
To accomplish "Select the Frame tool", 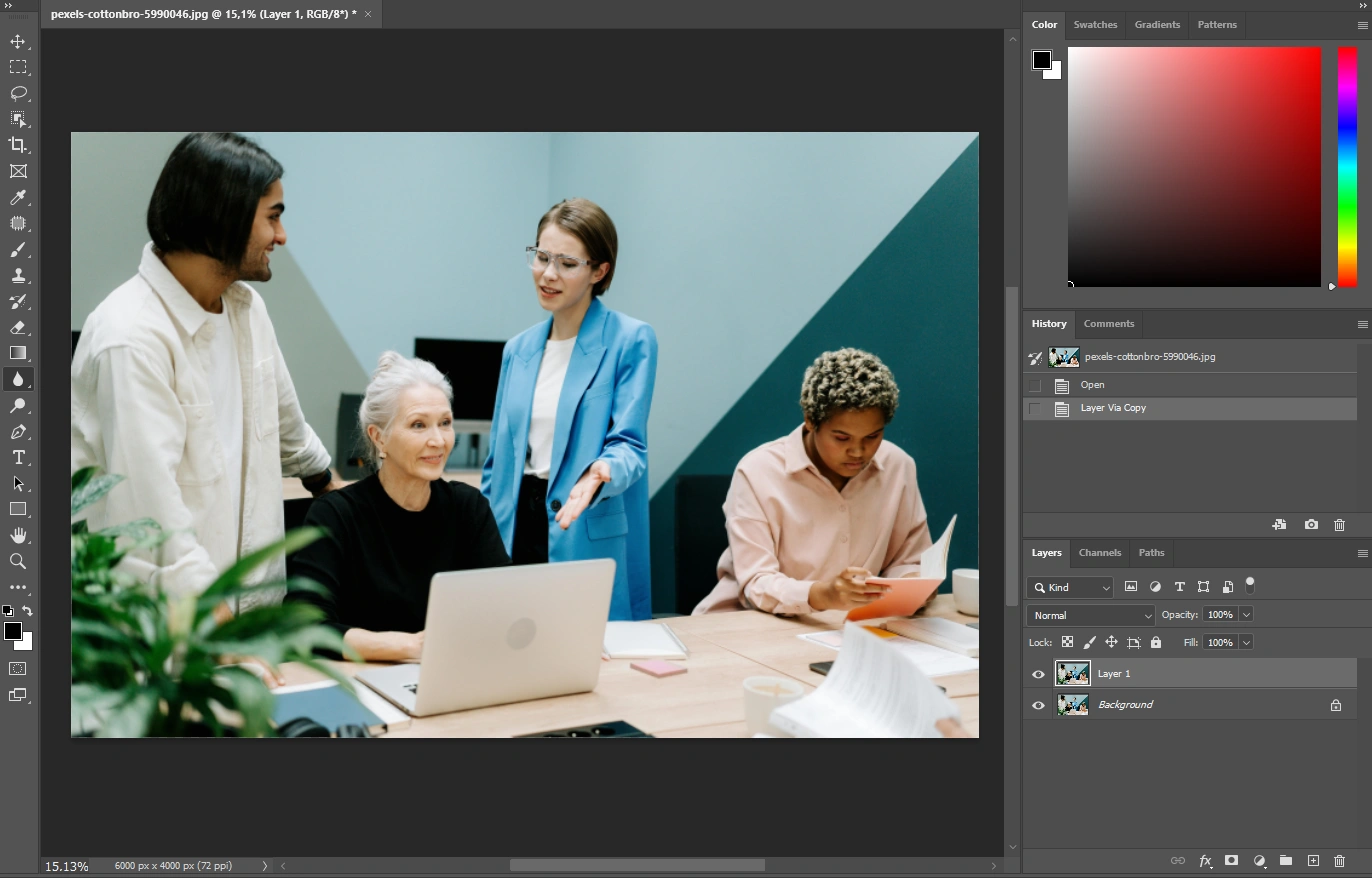I will coord(18,171).
